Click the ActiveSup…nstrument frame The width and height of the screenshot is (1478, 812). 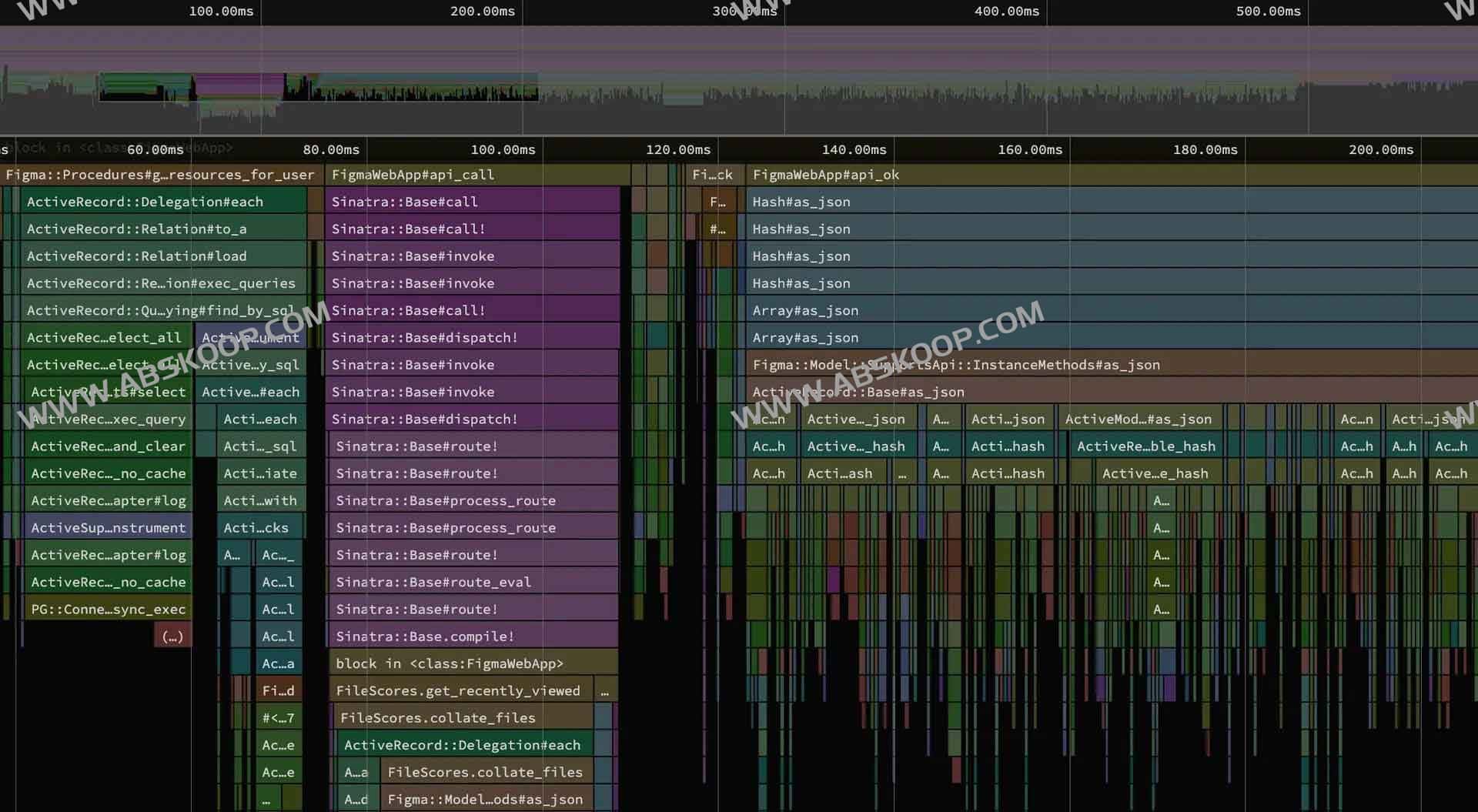click(x=108, y=527)
